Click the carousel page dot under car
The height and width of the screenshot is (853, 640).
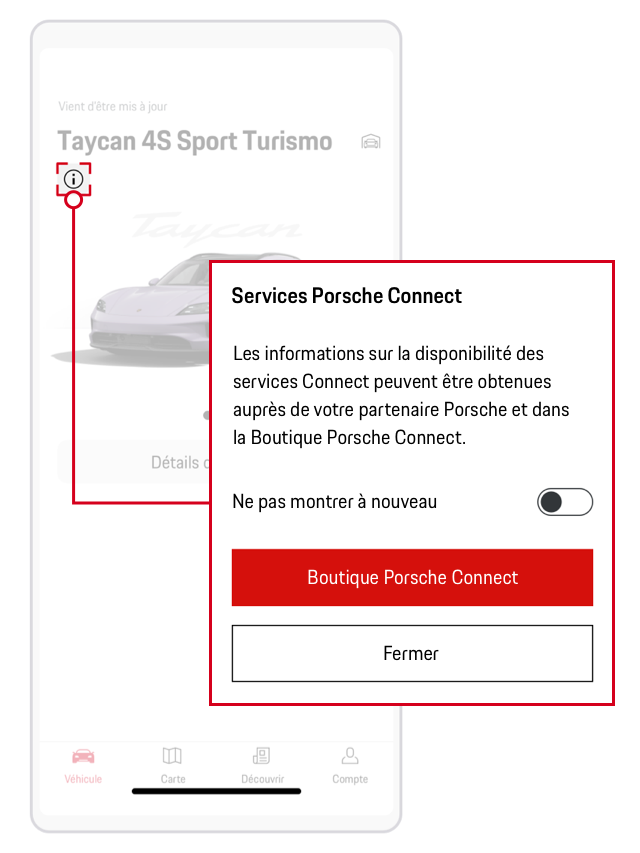pyautogui.click(x=206, y=414)
